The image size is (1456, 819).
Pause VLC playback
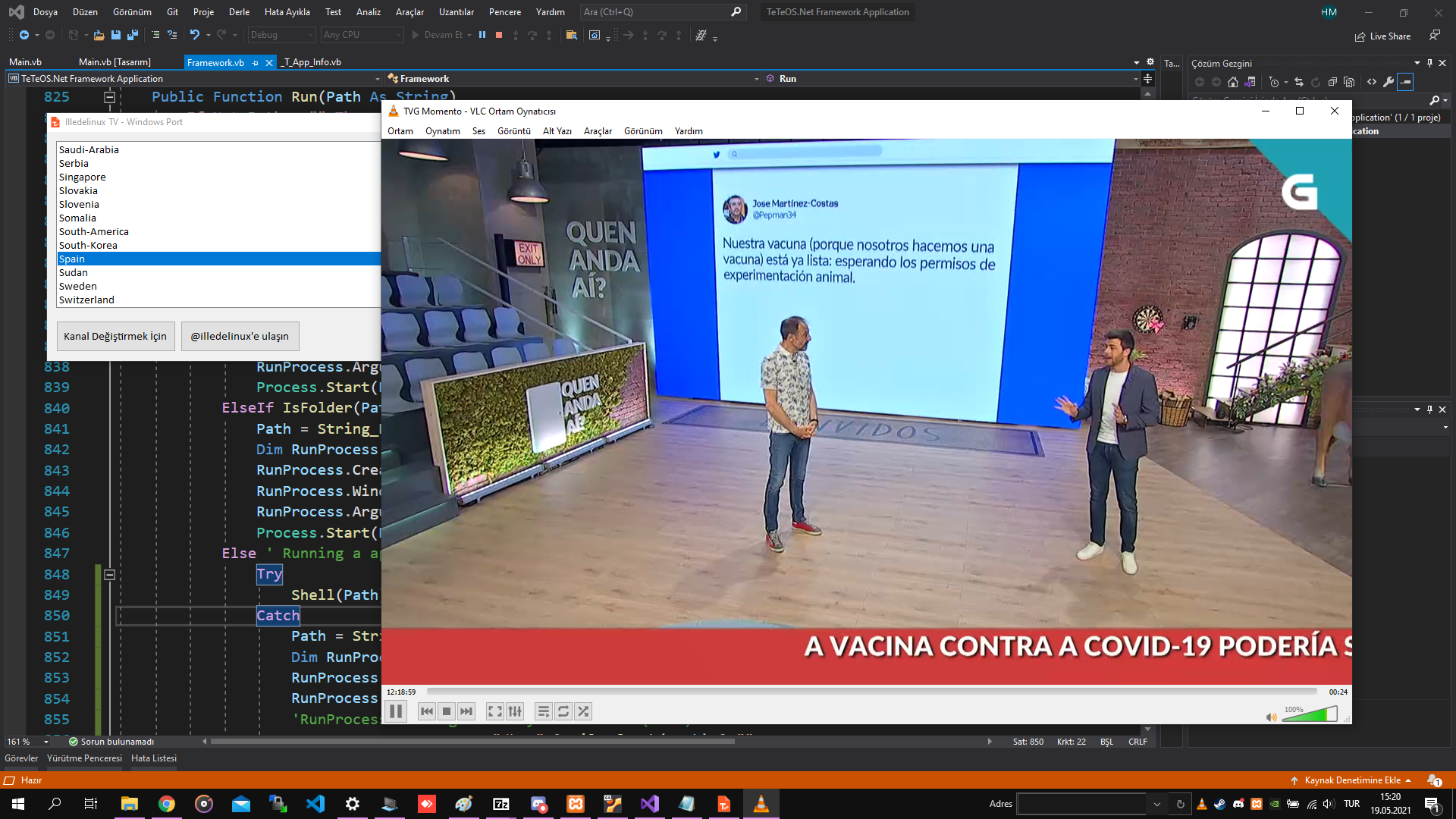pos(396,711)
